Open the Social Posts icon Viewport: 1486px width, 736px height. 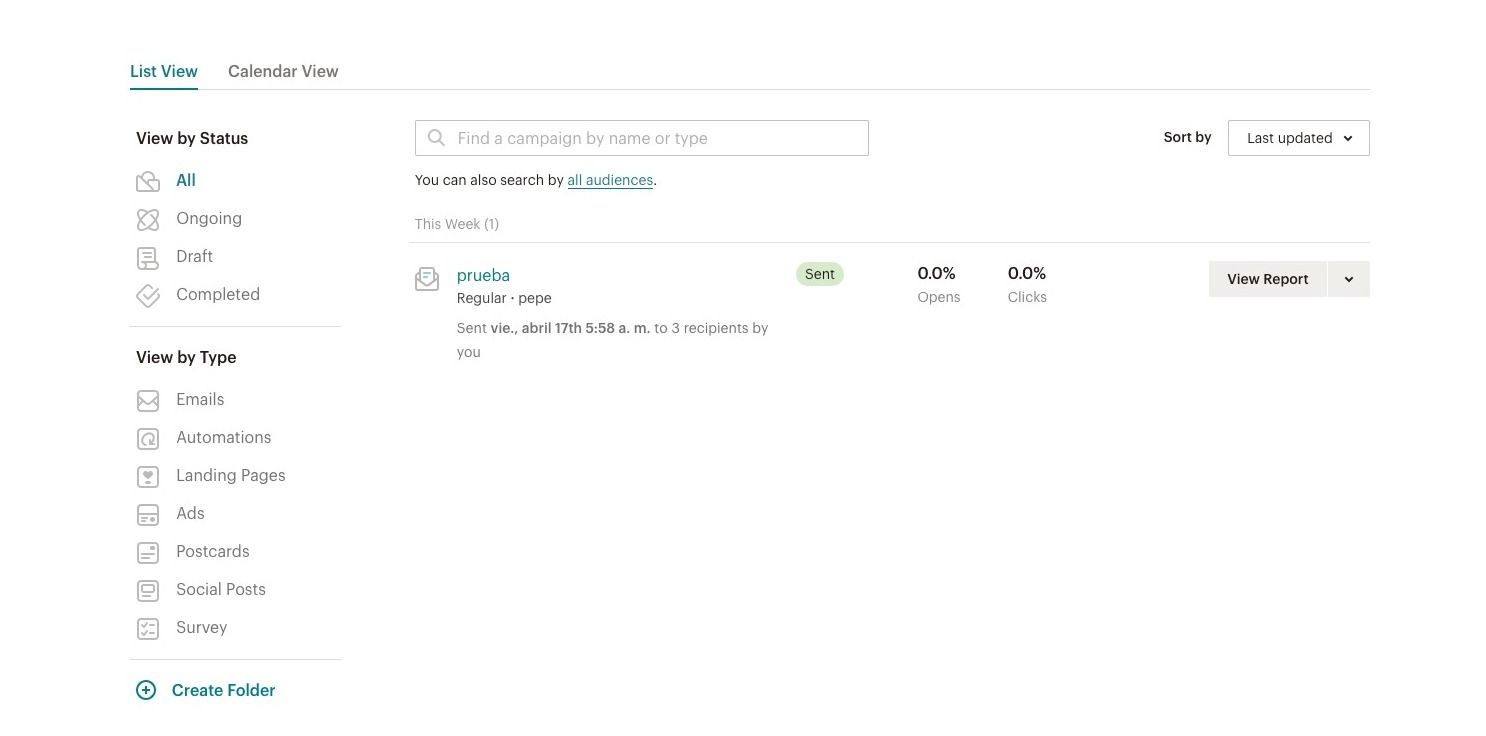coord(148,591)
